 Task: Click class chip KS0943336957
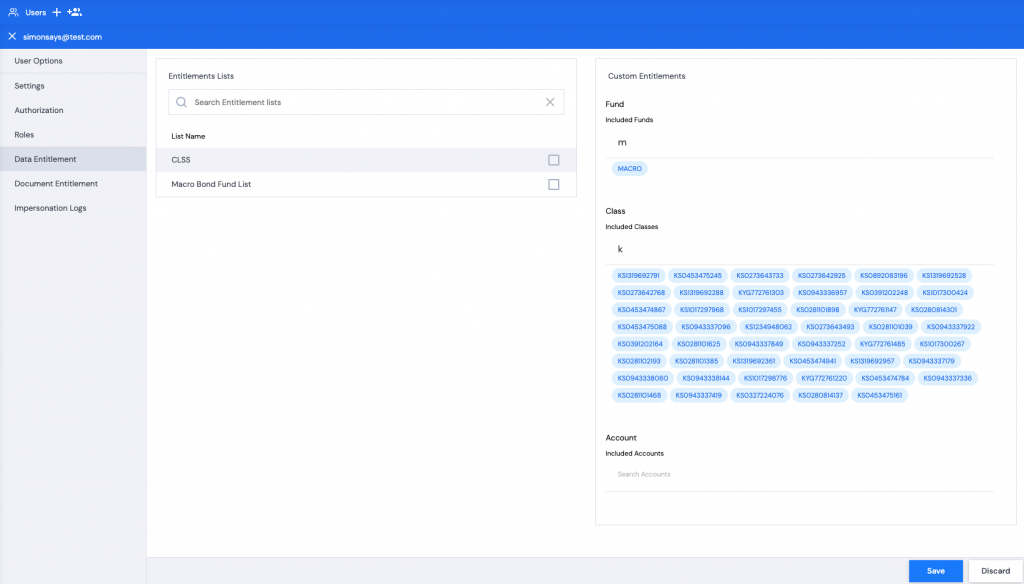point(822,293)
